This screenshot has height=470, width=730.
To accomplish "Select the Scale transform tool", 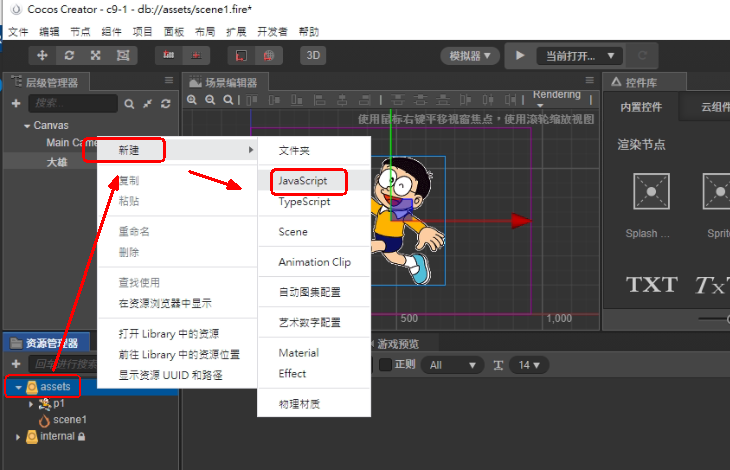I will 96,56.
